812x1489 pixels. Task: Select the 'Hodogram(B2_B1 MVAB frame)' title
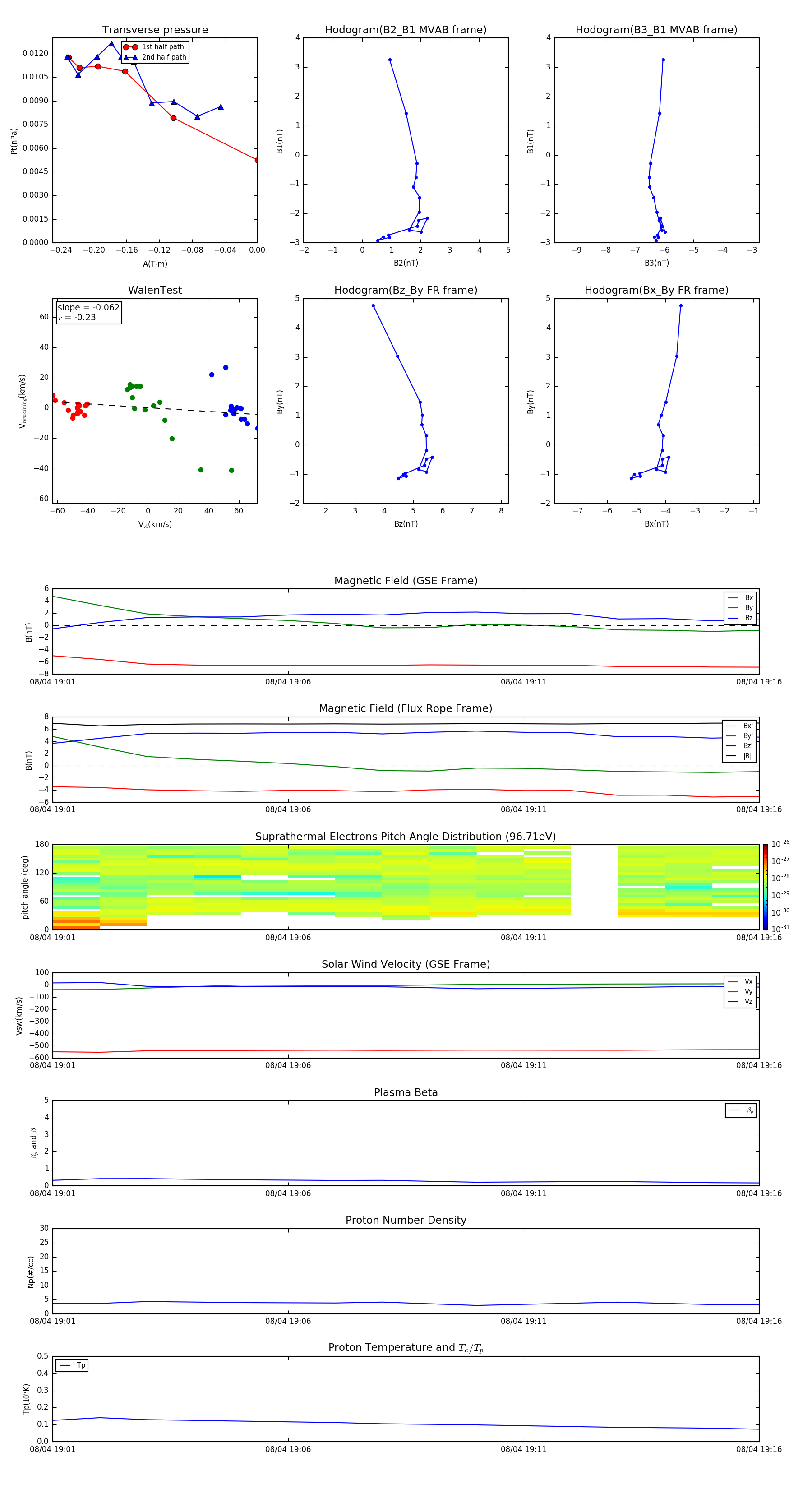click(406, 30)
